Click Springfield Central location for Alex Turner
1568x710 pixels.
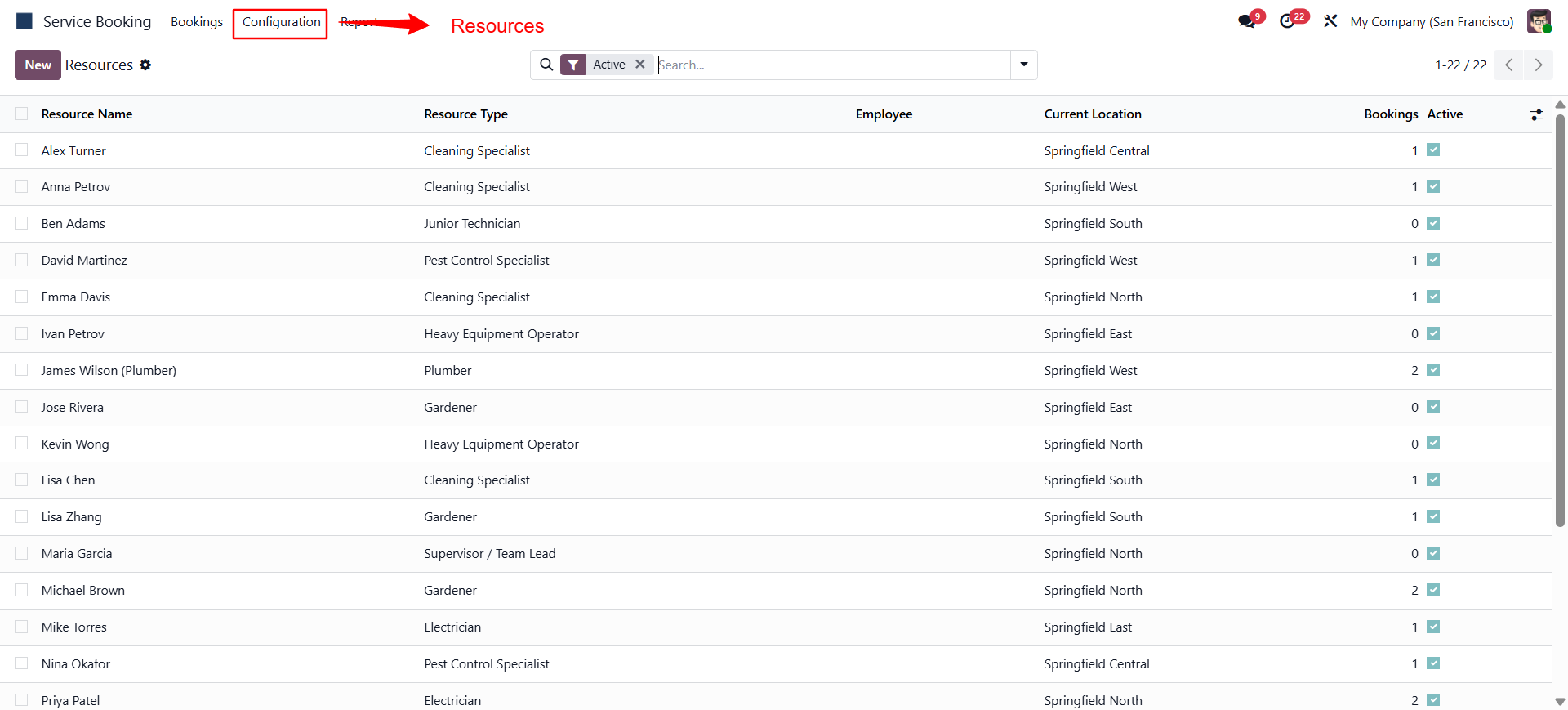(1097, 150)
